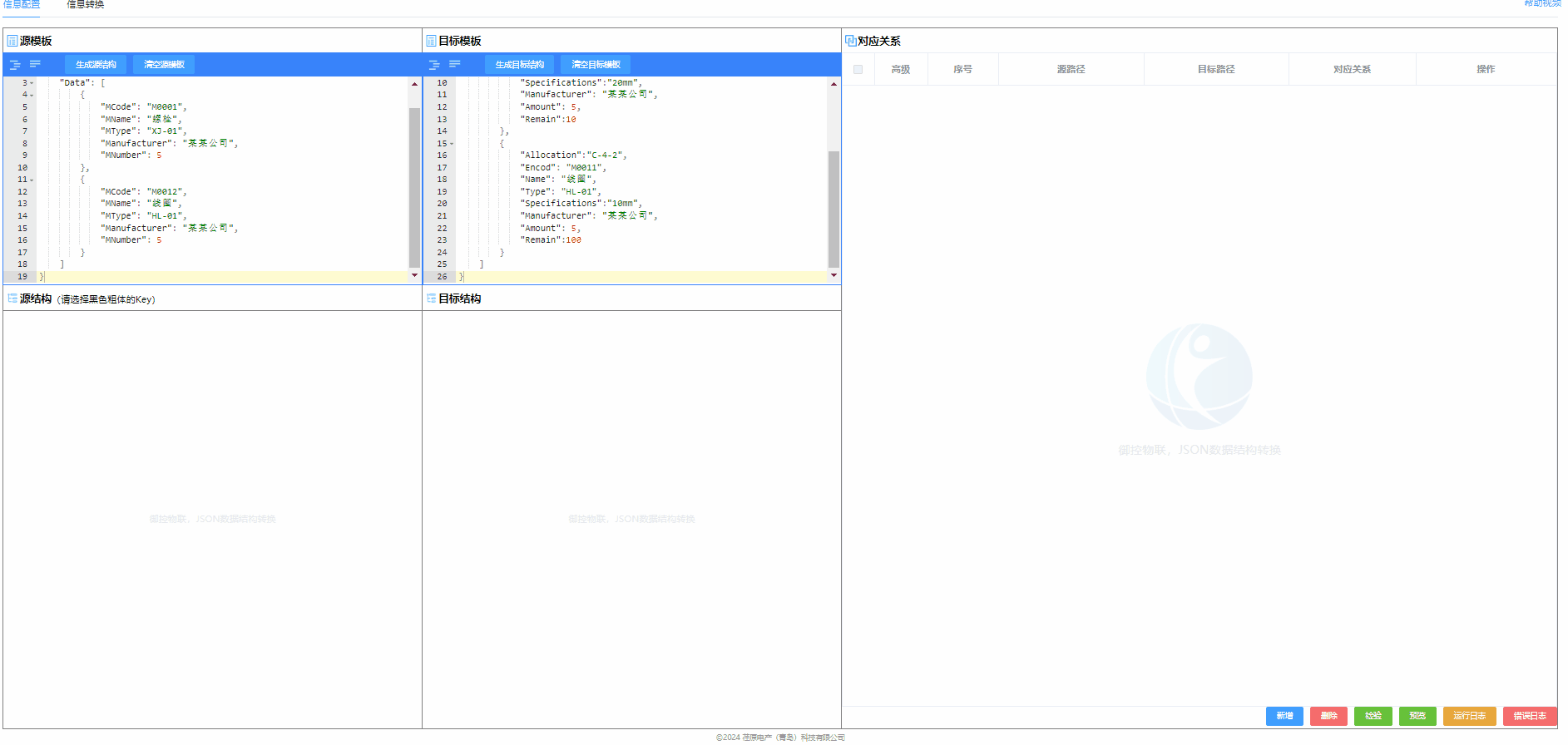1568x745 pixels.
Task: Click target line "Encod": "M0011"
Action: pyautogui.click(x=563, y=168)
